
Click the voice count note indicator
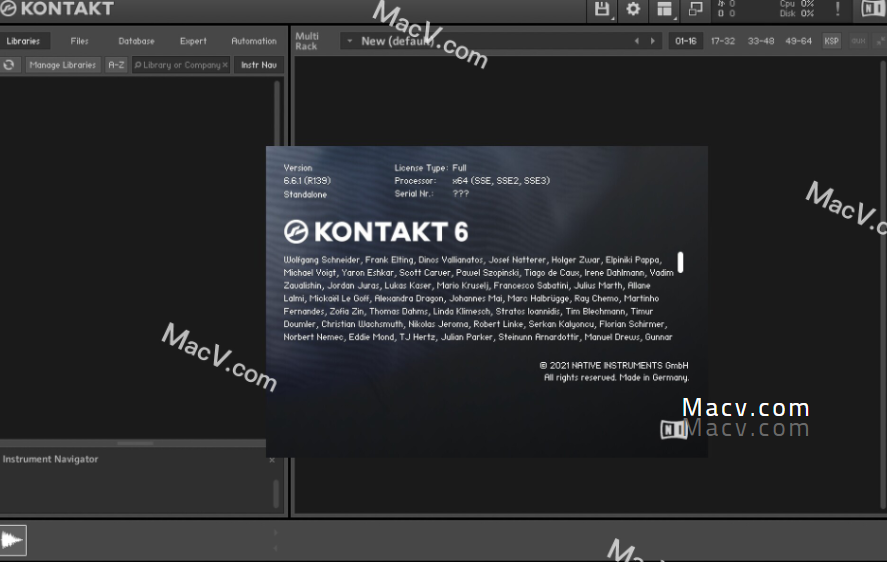pos(726,4)
